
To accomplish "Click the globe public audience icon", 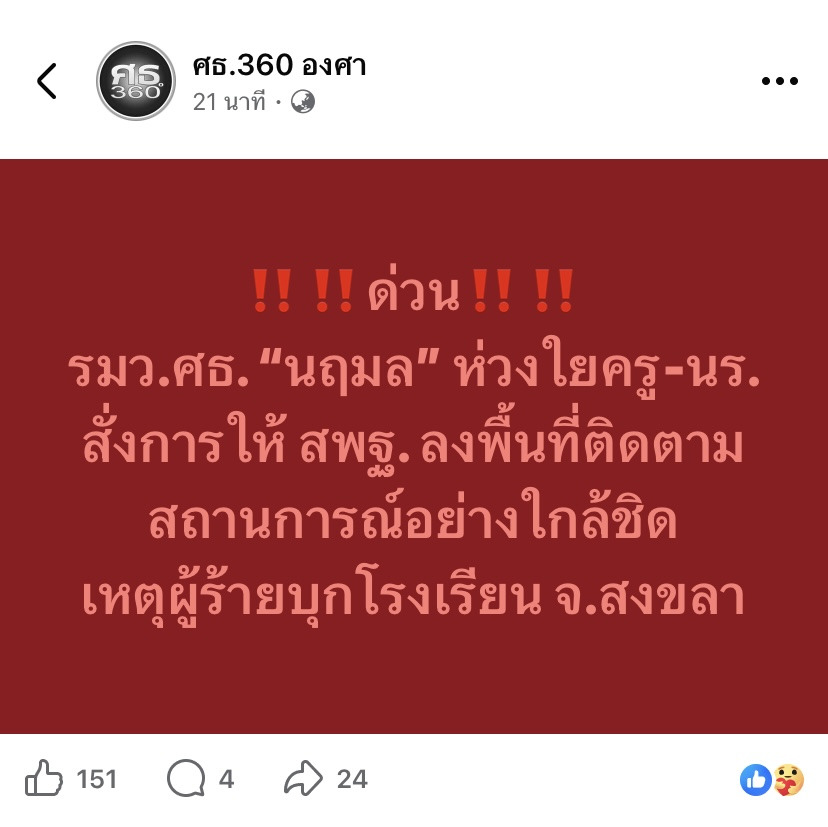I will pos(303,102).
